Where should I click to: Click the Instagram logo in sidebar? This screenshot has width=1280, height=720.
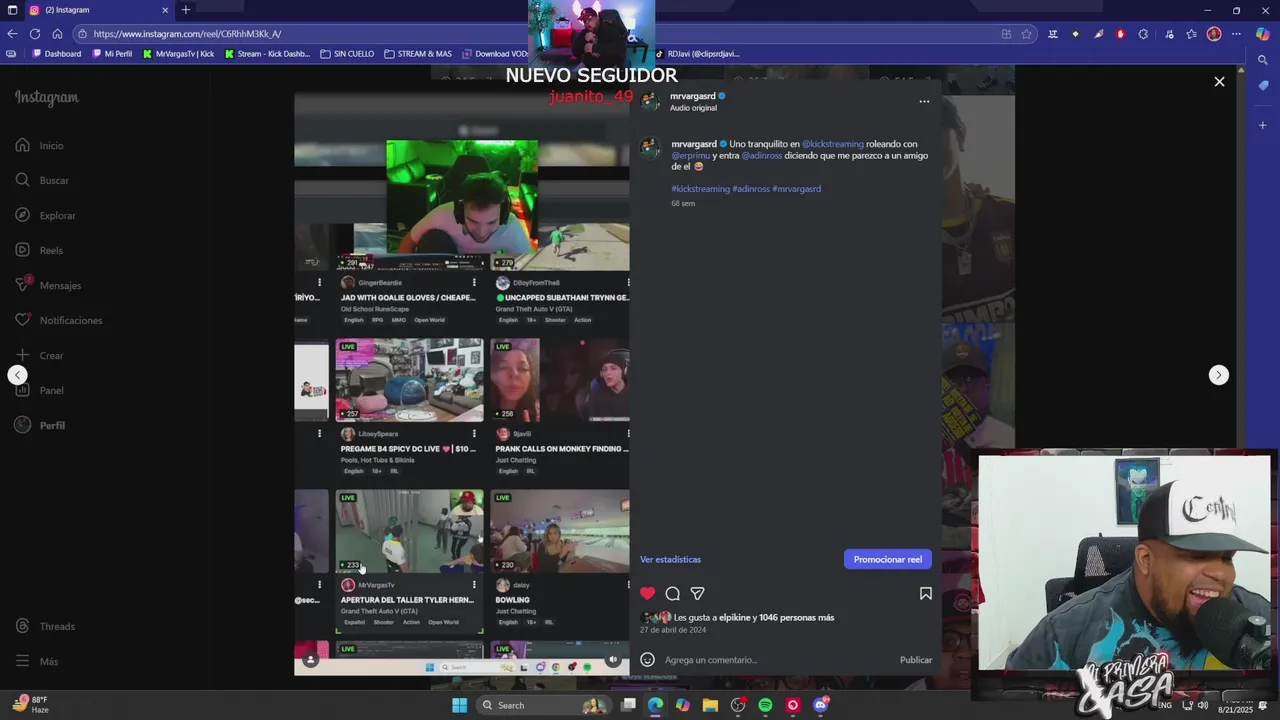(46, 98)
